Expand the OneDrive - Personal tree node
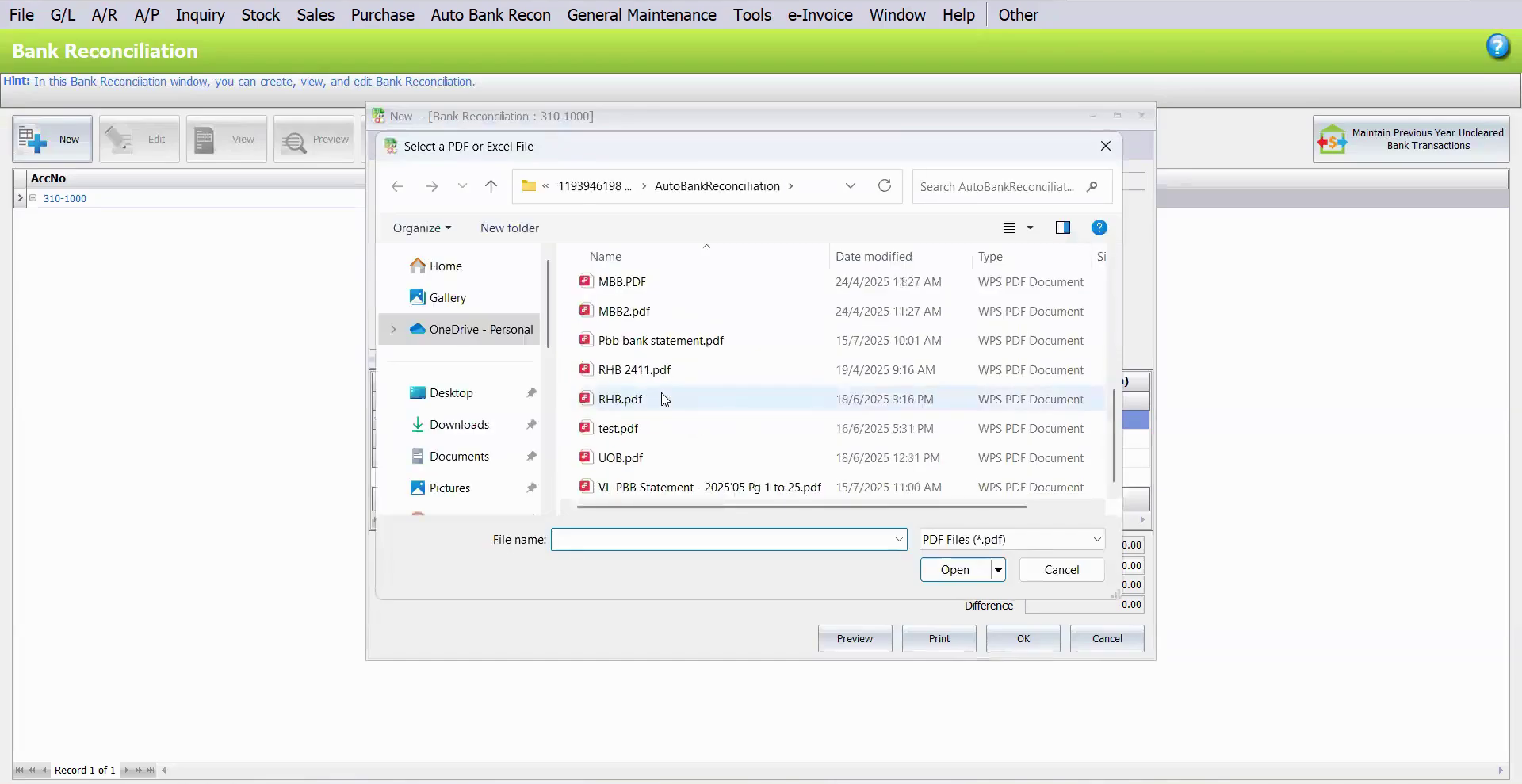Viewport: 1522px width, 784px height. coord(393,329)
